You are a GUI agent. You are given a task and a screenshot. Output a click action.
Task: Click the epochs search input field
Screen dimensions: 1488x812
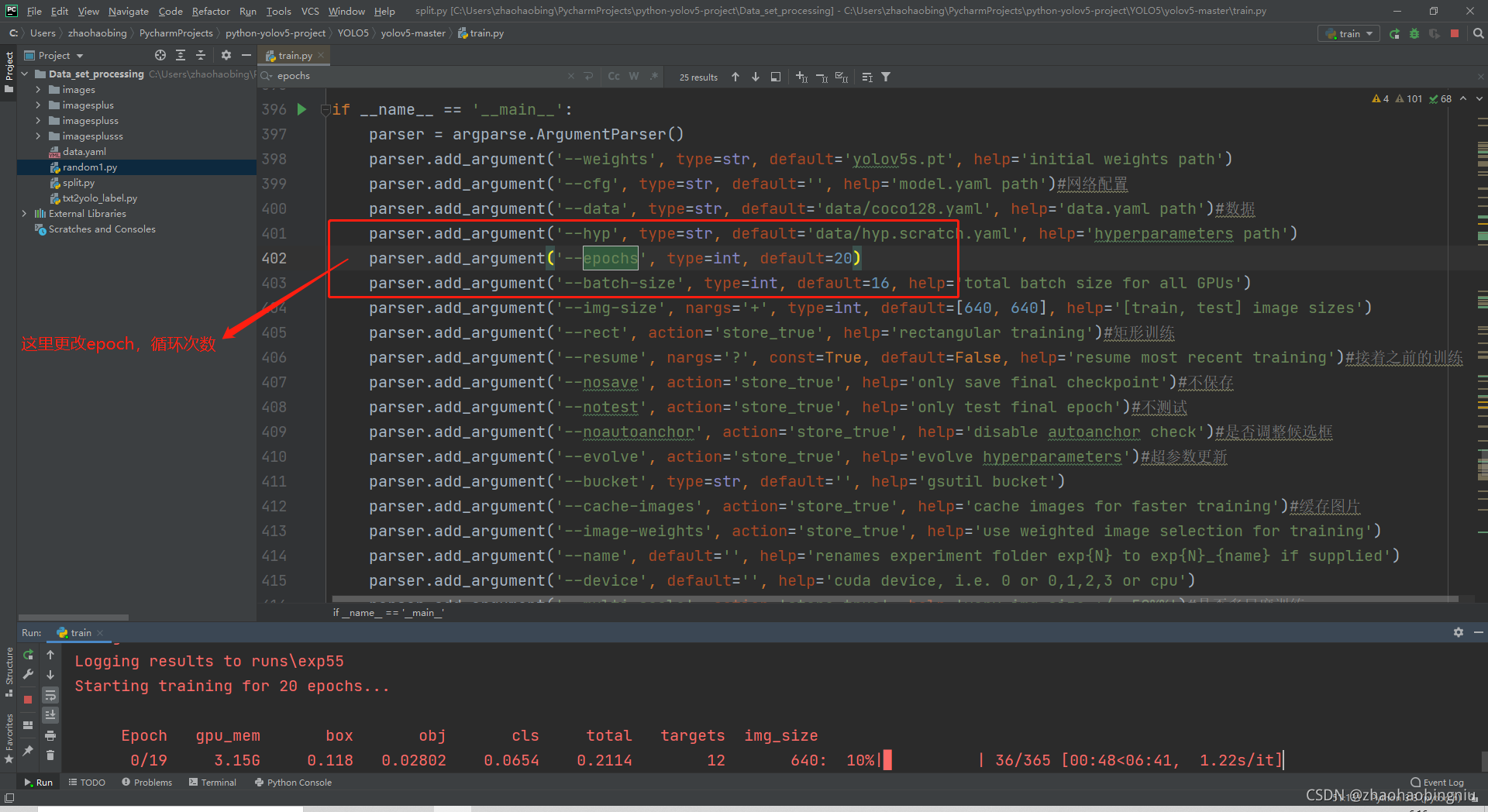[418, 76]
